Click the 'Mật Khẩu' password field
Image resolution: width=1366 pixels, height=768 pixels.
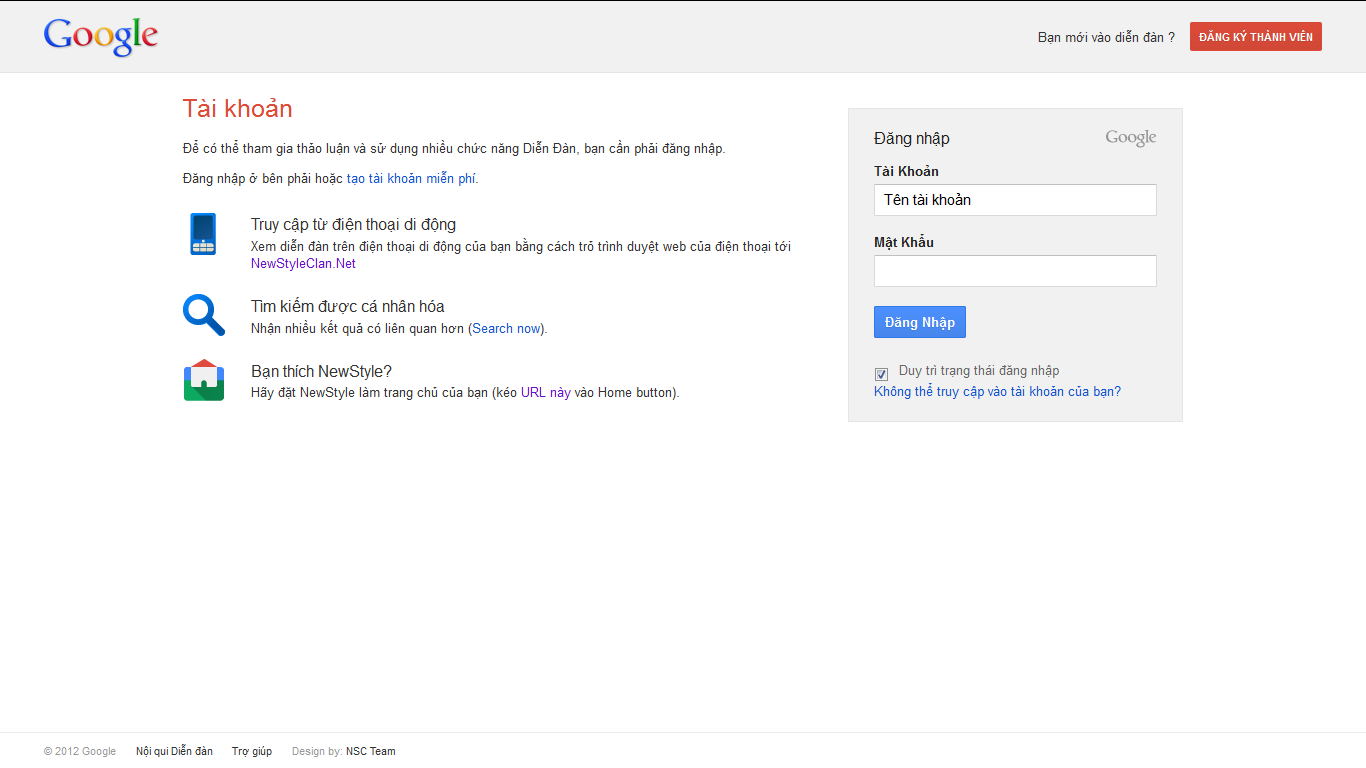click(x=1014, y=271)
